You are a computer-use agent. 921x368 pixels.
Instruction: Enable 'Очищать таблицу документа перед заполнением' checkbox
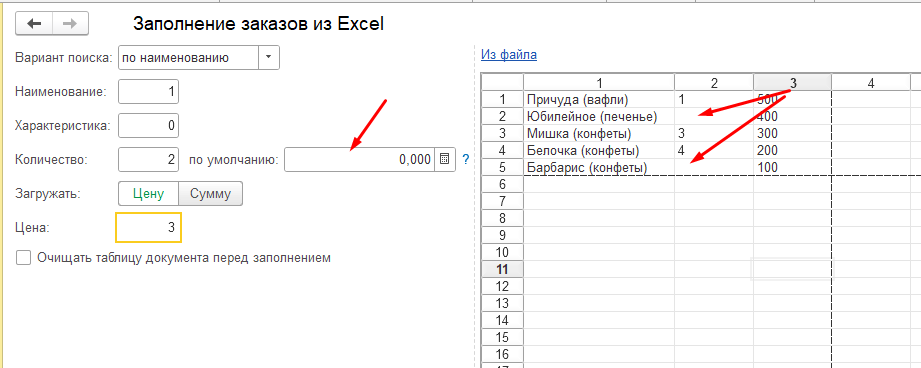point(23,258)
